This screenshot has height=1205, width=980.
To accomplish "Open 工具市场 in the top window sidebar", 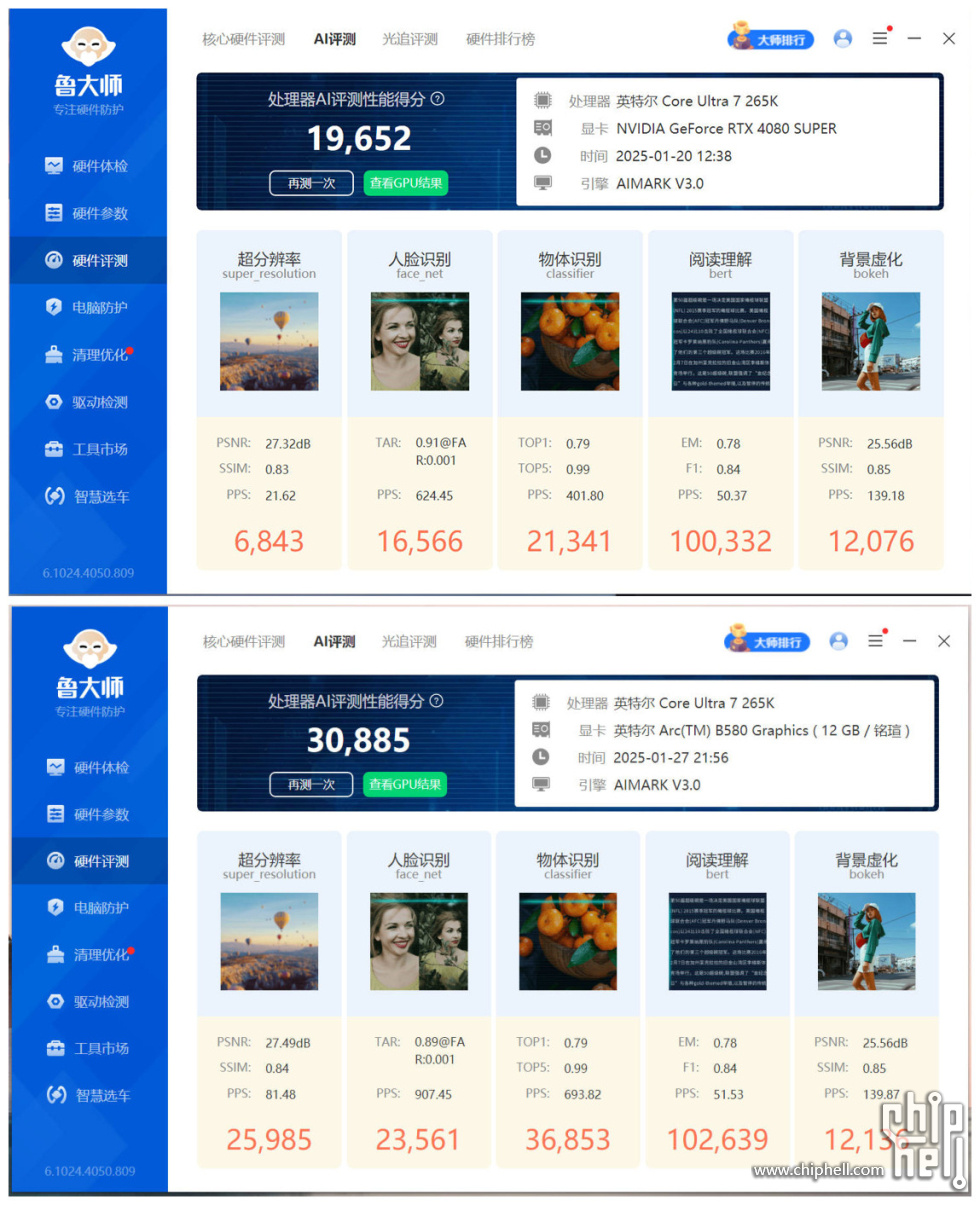I will click(x=87, y=449).
